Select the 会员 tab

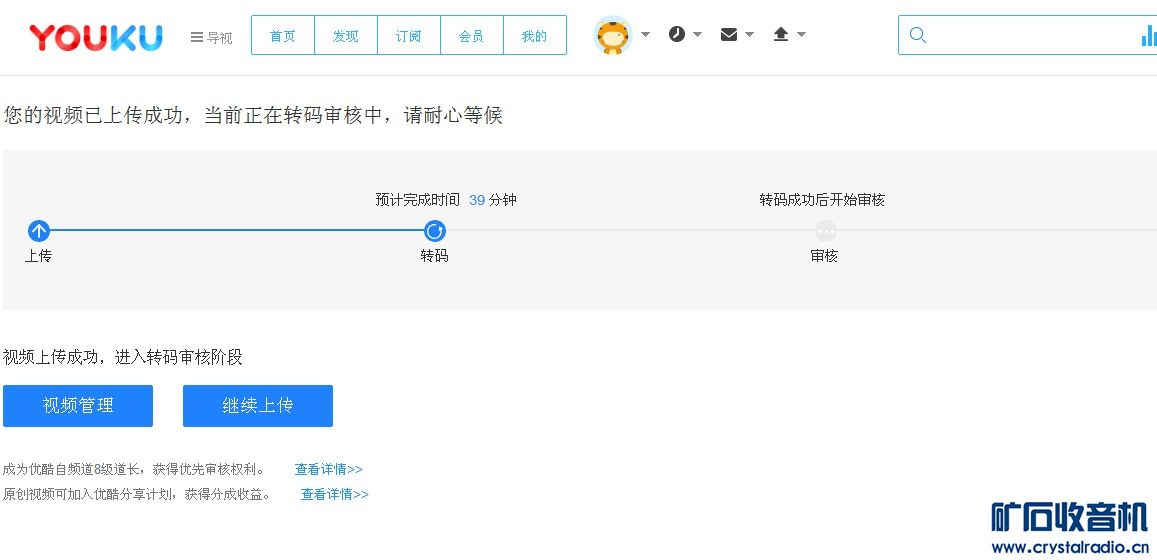coord(471,36)
